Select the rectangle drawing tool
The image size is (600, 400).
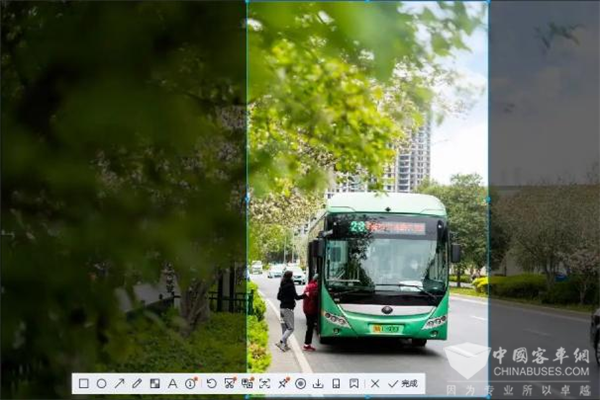(83, 383)
